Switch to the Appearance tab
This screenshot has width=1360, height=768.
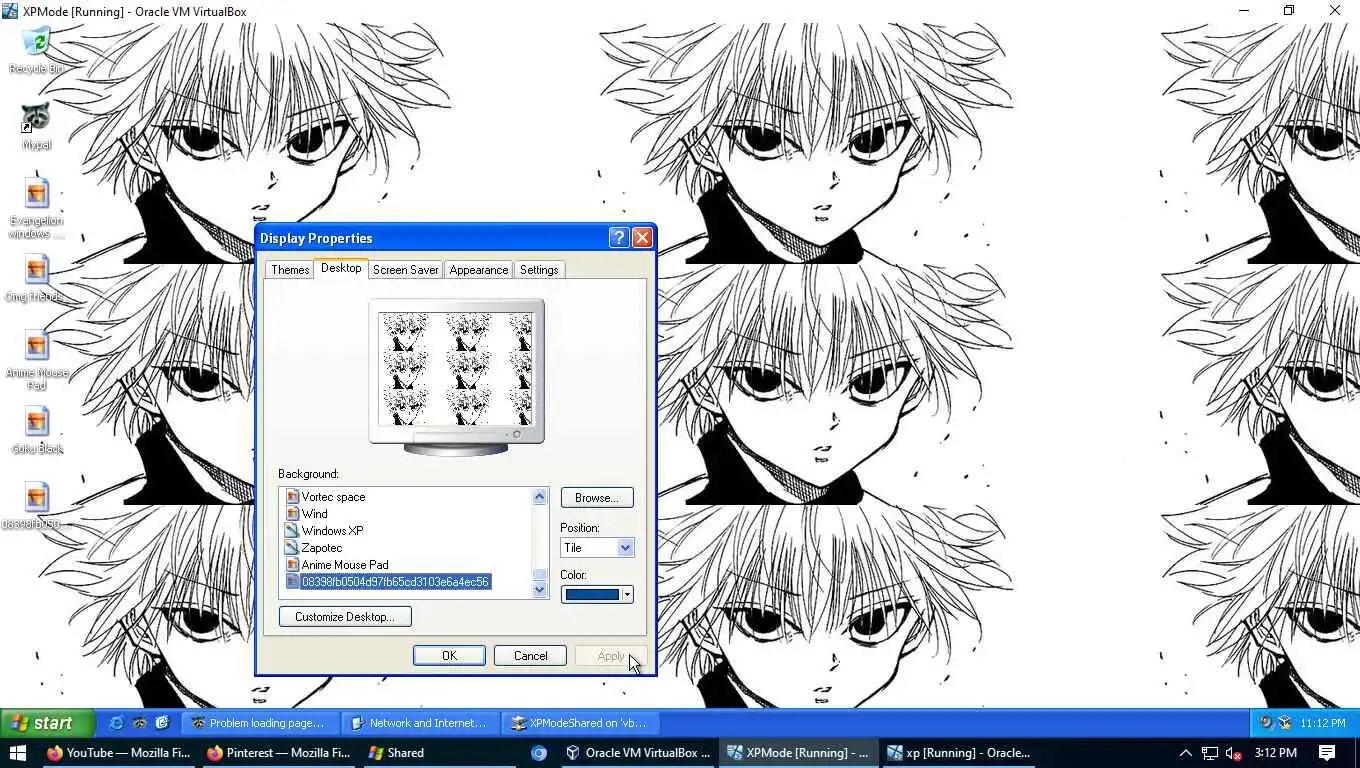[x=479, y=270]
